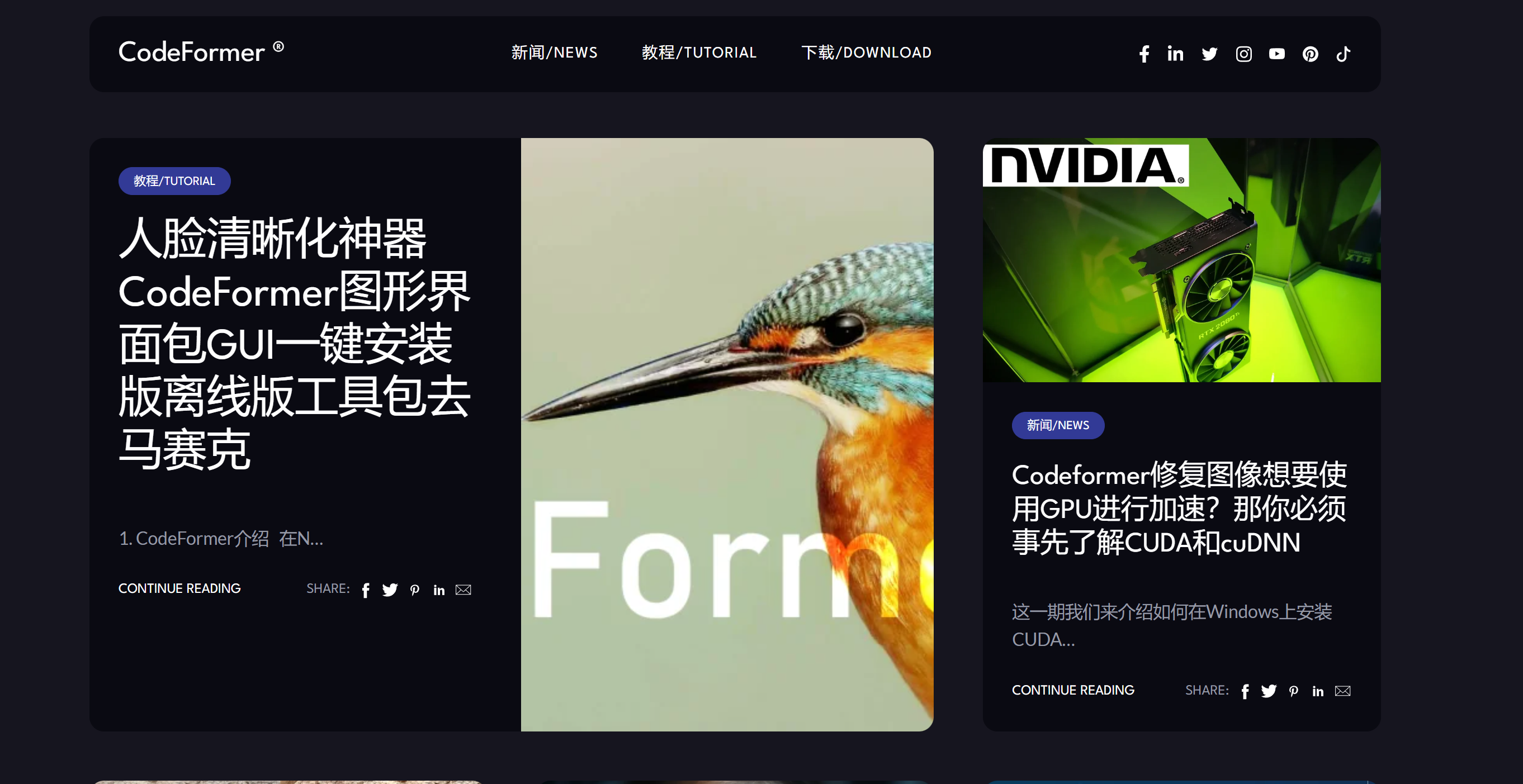Open the TikTok profile from header icons
The height and width of the screenshot is (784, 1523).
point(1344,54)
